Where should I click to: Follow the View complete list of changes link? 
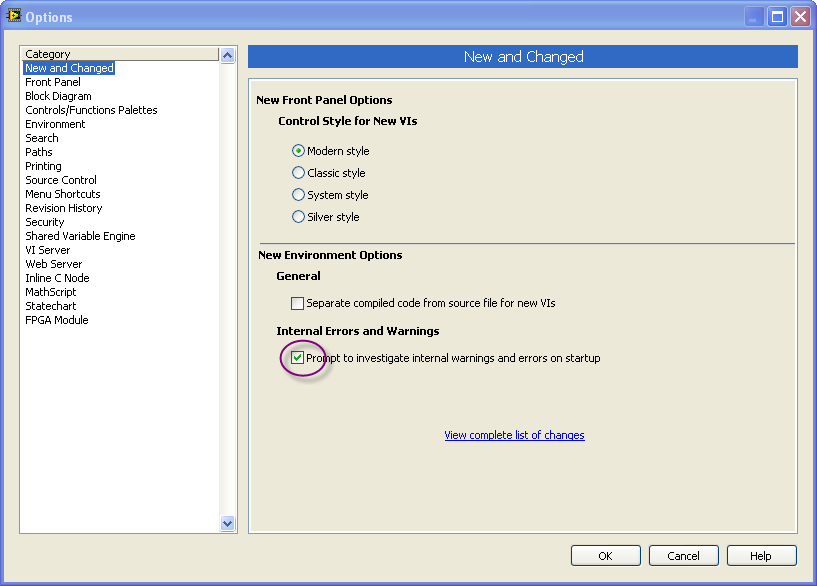pyautogui.click(x=514, y=435)
